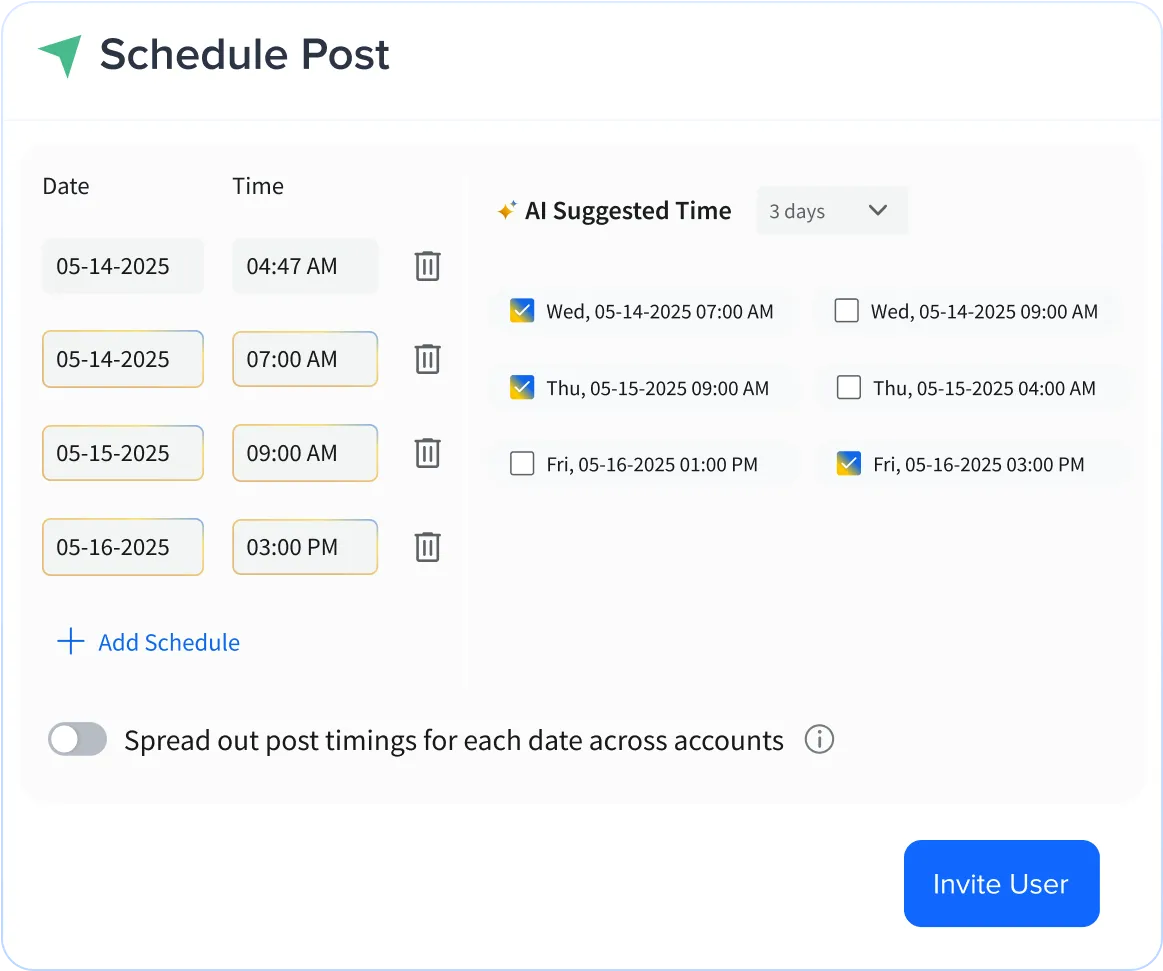Delete the 03:00 PM schedule entry
Image resolution: width=1163 pixels, height=971 pixels.
coord(427,547)
